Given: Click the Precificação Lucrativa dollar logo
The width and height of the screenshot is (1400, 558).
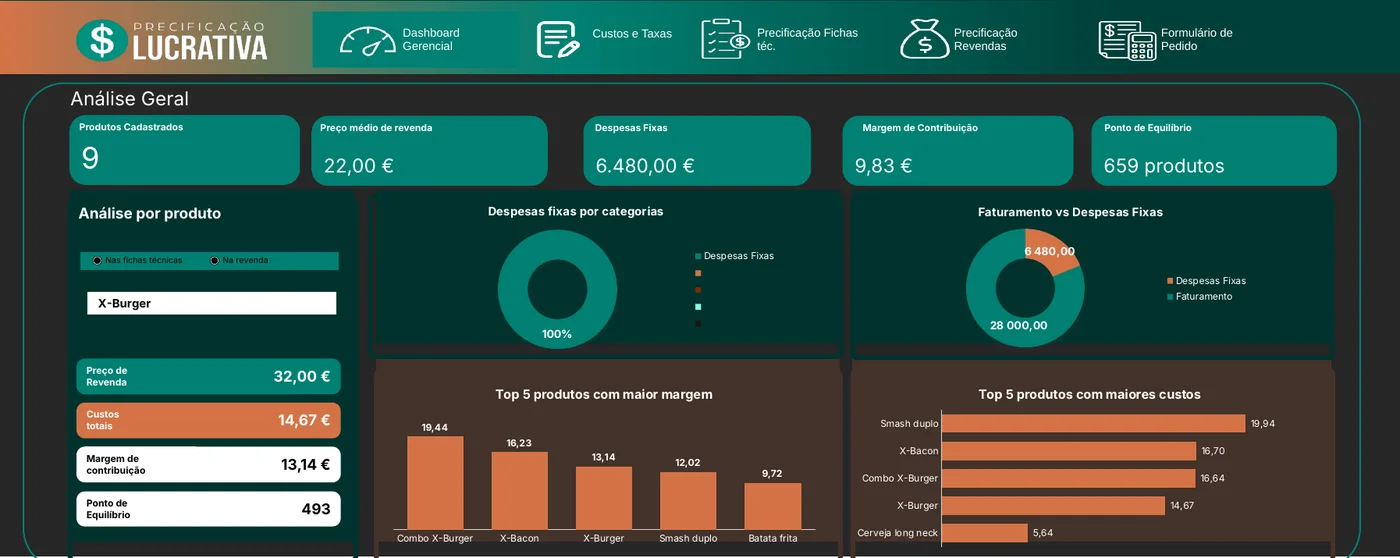Looking at the screenshot, I should (172, 40).
